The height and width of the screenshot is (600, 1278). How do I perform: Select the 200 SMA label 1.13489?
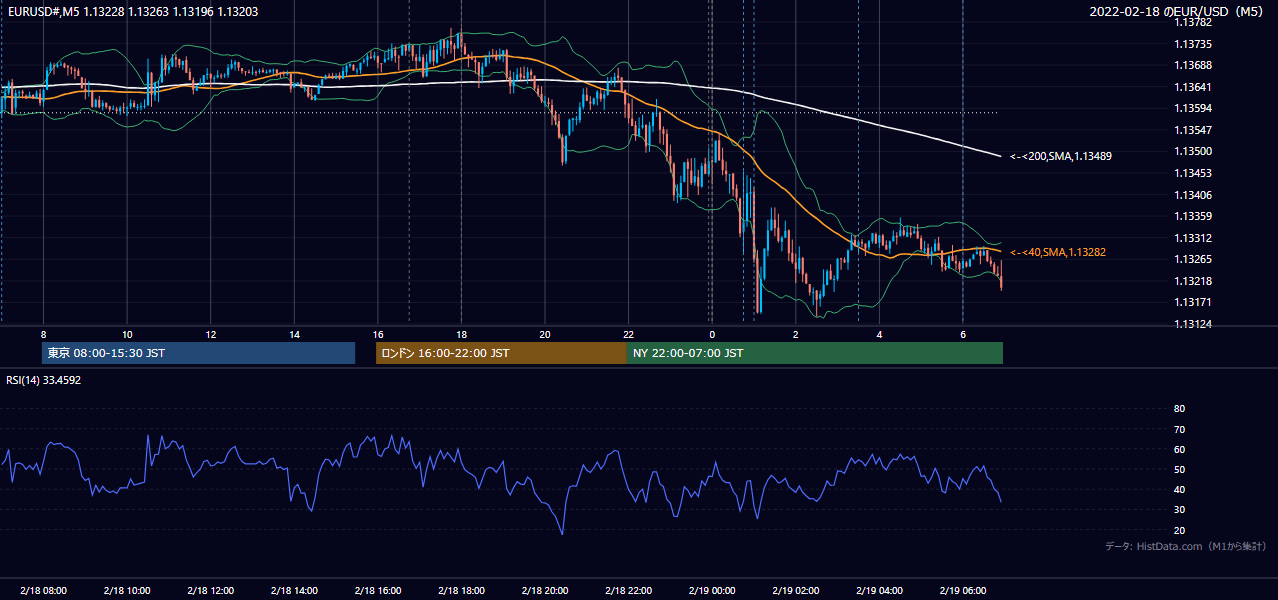coord(1061,157)
